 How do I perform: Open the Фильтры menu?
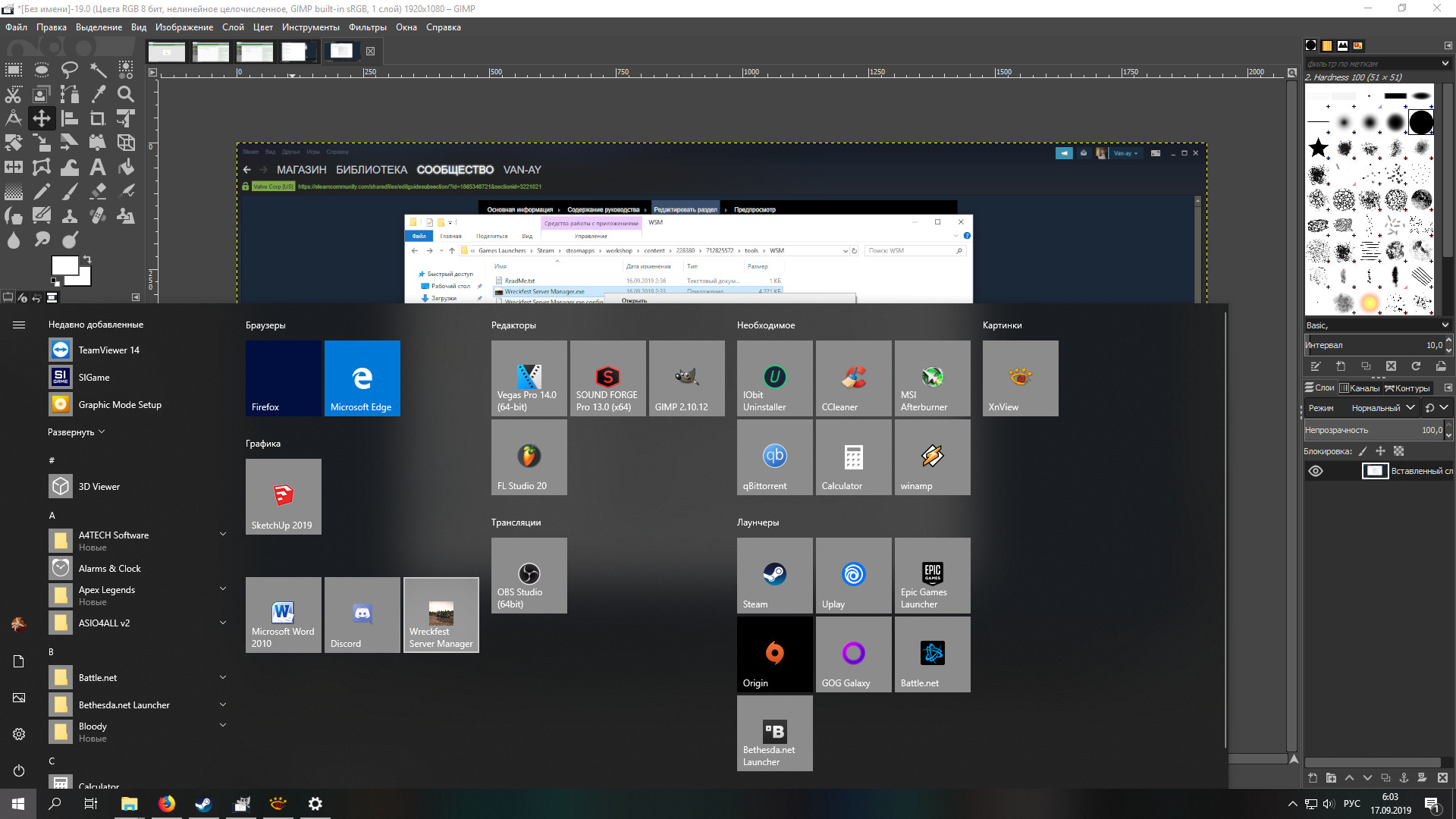pos(367,27)
